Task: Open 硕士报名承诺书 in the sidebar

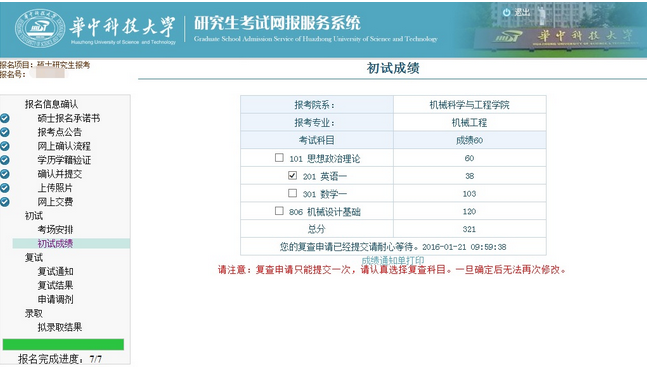Action: 68,118
